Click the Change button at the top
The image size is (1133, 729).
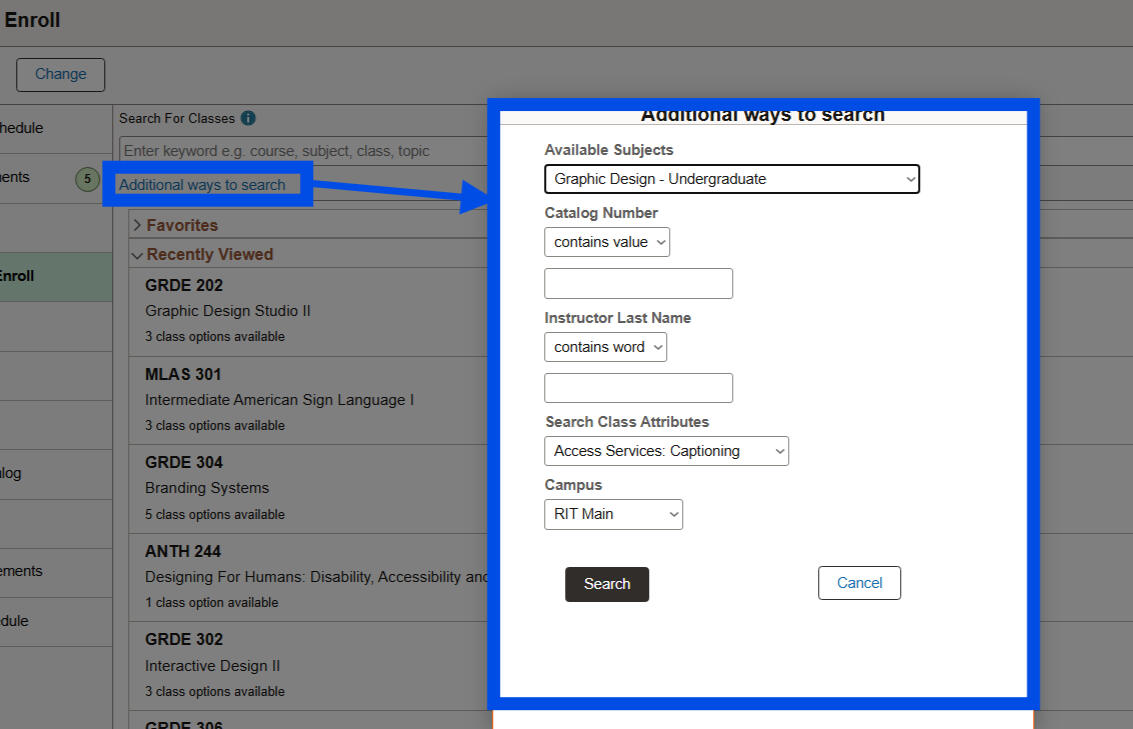pos(60,74)
